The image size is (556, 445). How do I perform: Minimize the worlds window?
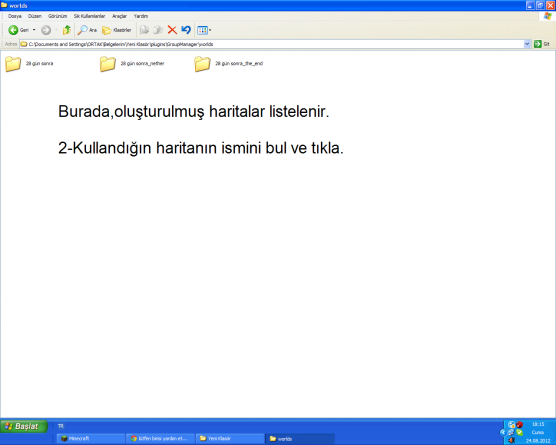530,5
